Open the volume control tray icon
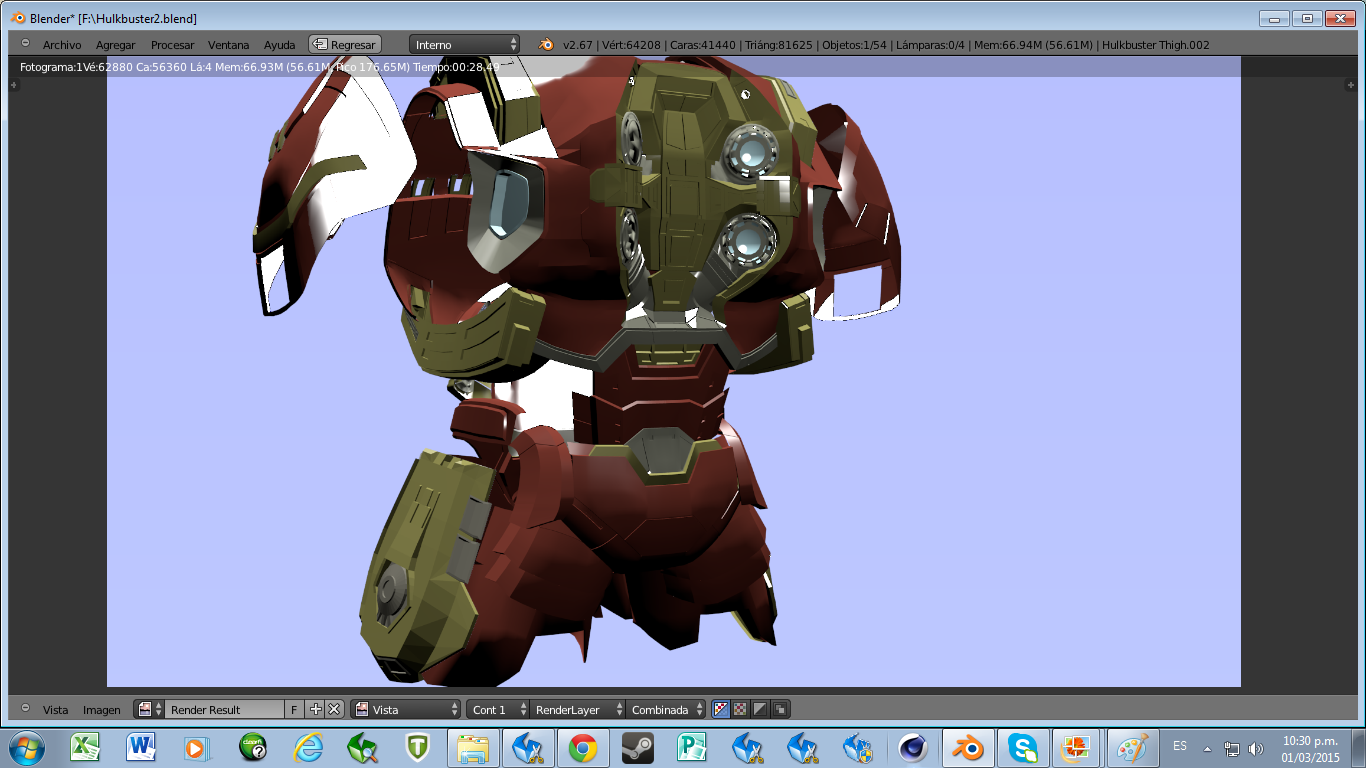This screenshot has width=1366, height=768. point(1256,748)
